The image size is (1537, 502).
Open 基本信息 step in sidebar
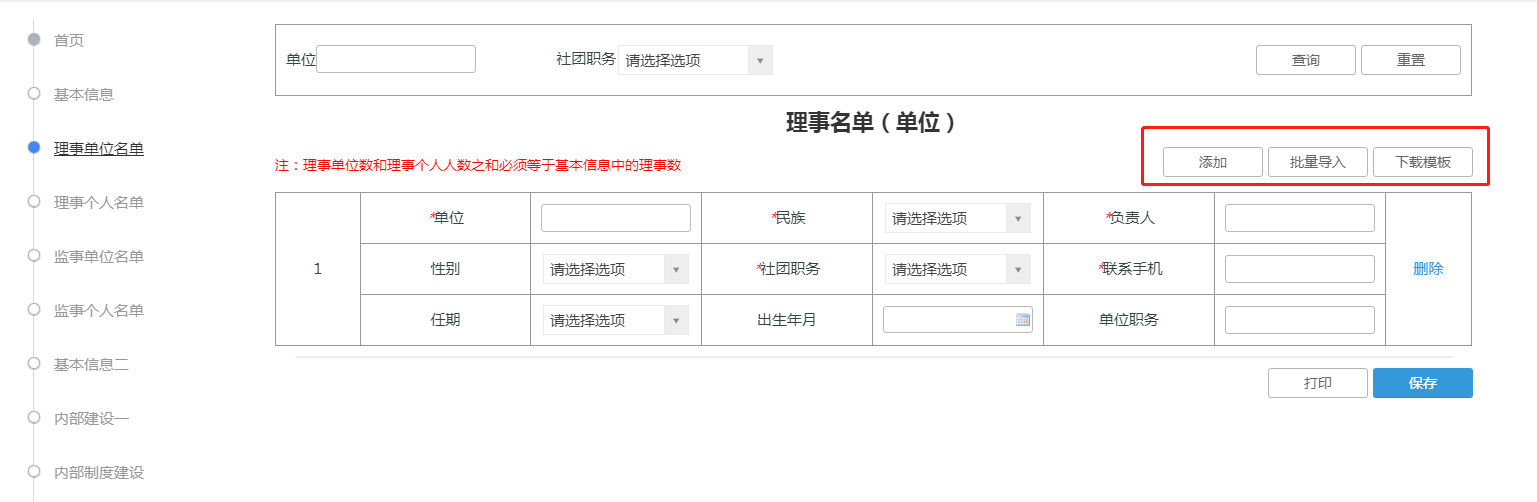tap(84, 94)
